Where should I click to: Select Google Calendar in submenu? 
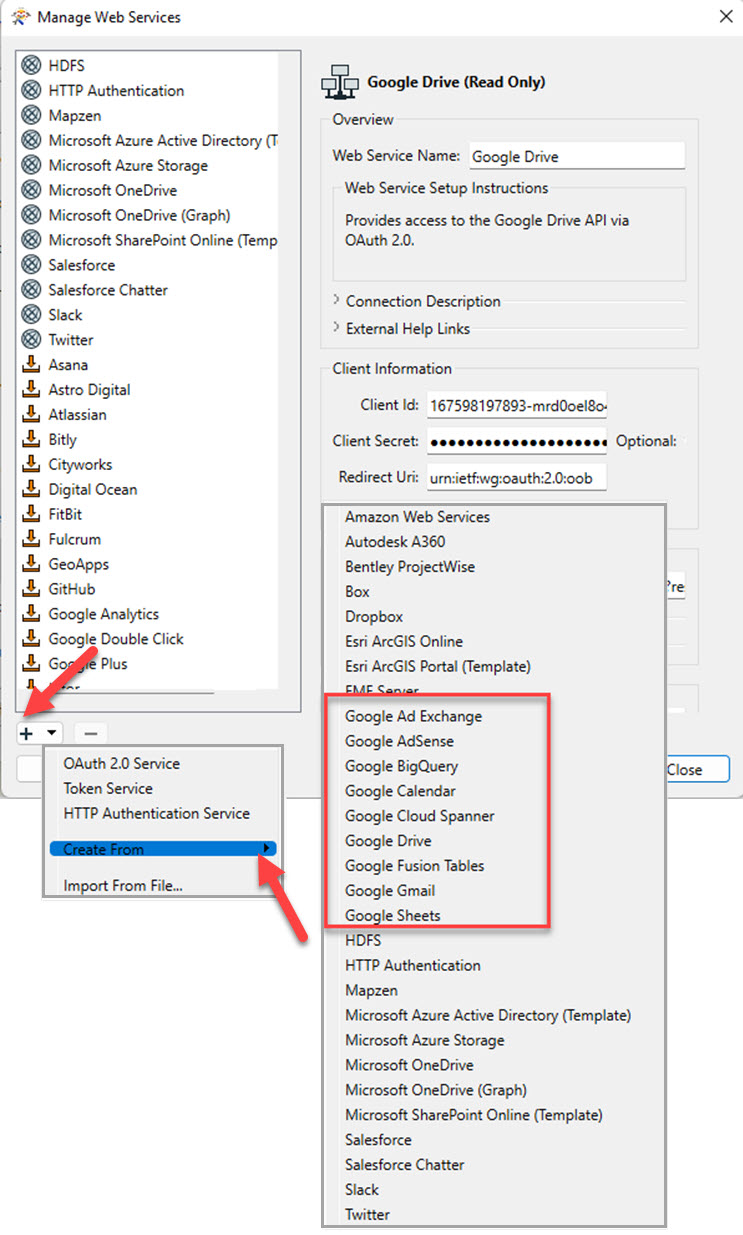pyautogui.click(x=400, y=791)
